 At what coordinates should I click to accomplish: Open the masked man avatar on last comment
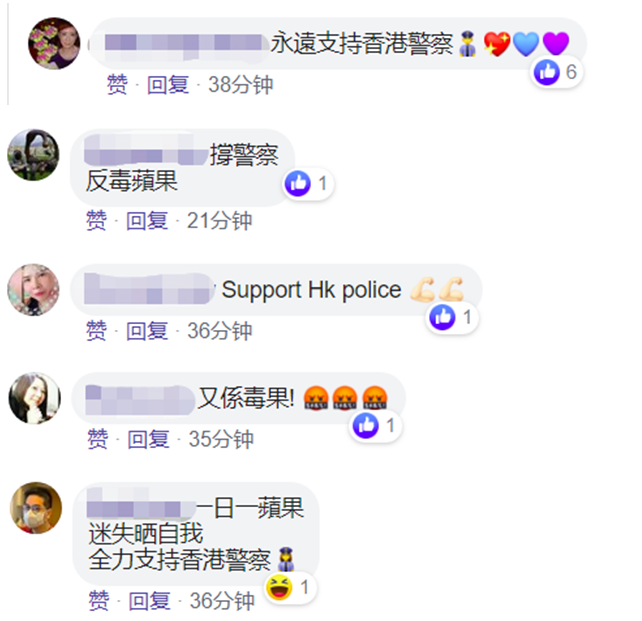[x=36, y=508]
